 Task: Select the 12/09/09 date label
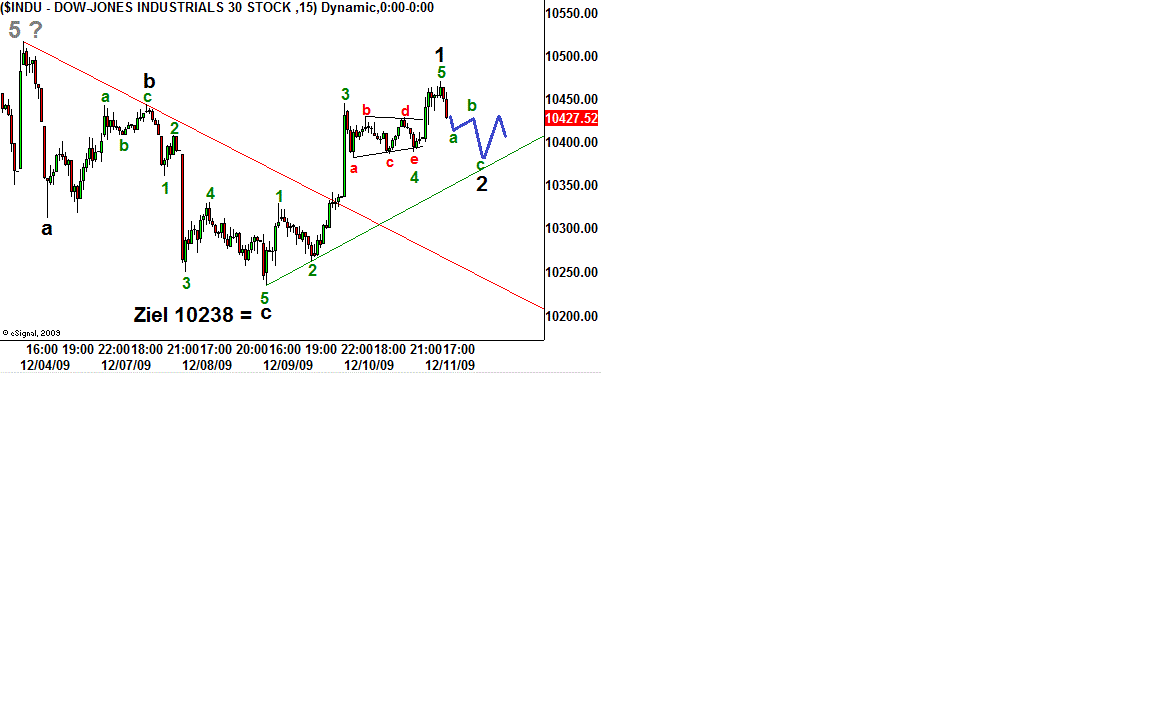(288, 365)
